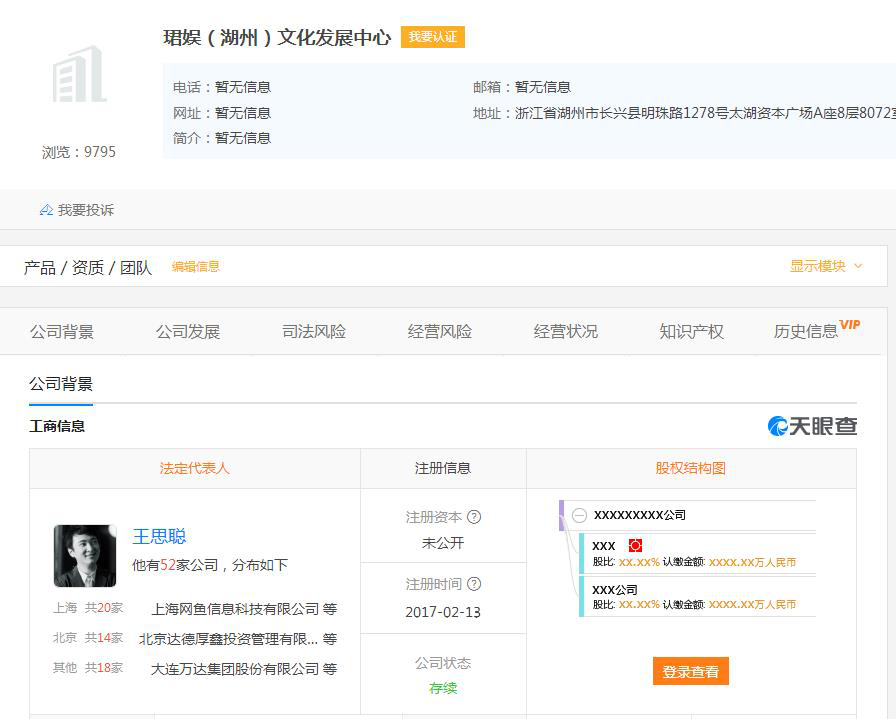Open the 历史信息 tab
896x719 pixels.
(x=806, y=331)
